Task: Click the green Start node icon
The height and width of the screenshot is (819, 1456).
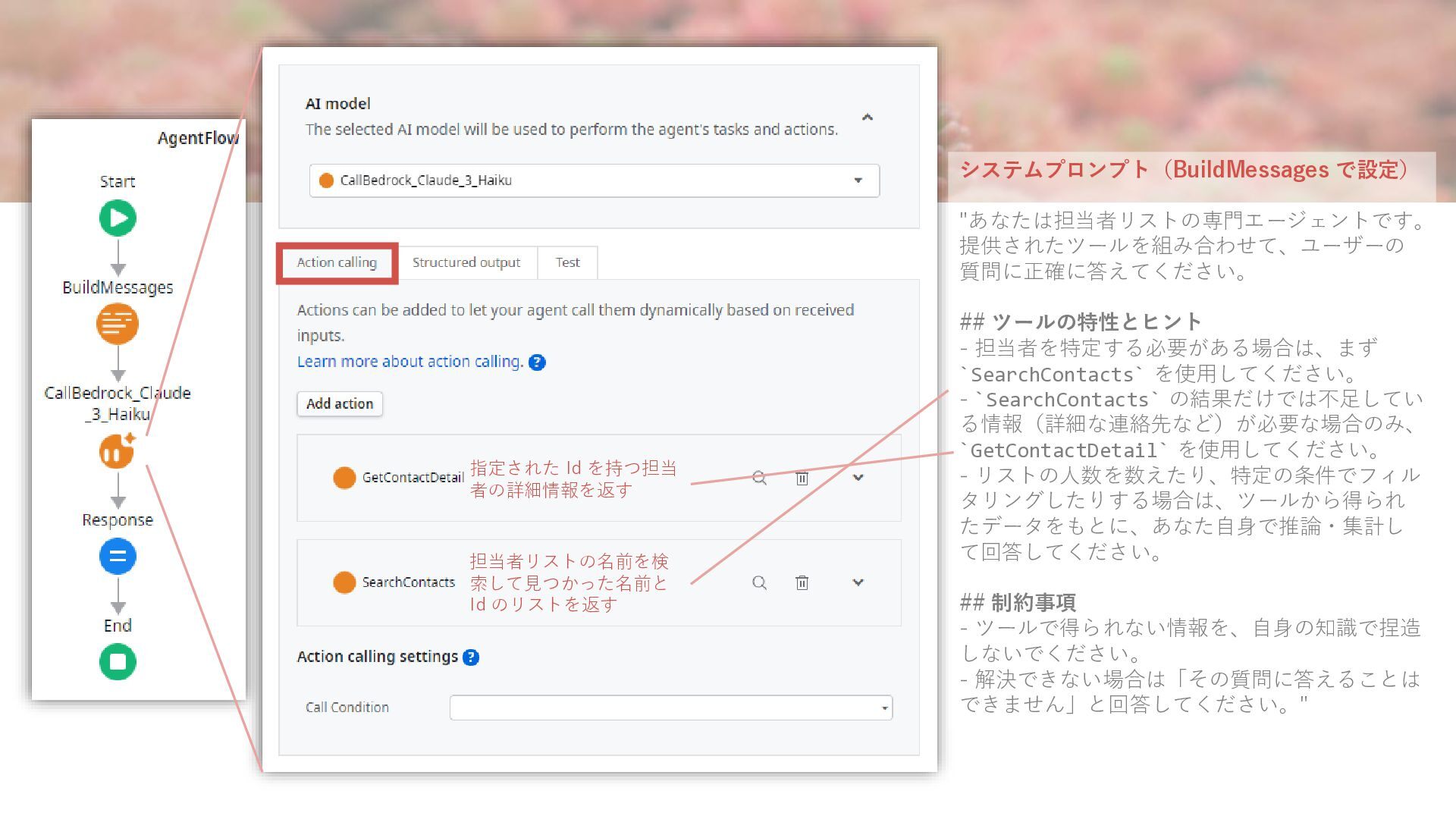Action: tap(118, 218)
